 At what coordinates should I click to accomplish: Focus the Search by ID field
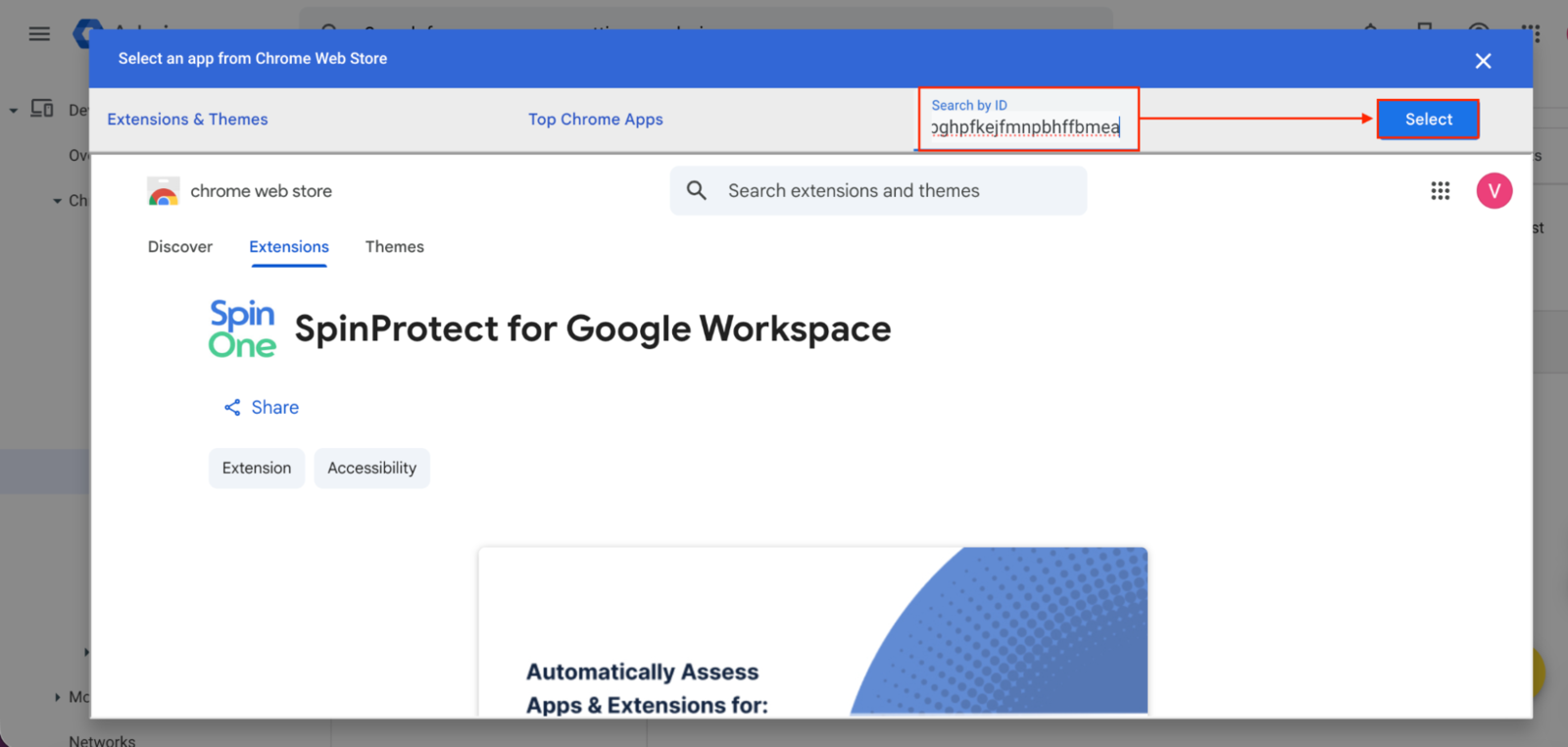[1025, 120]
